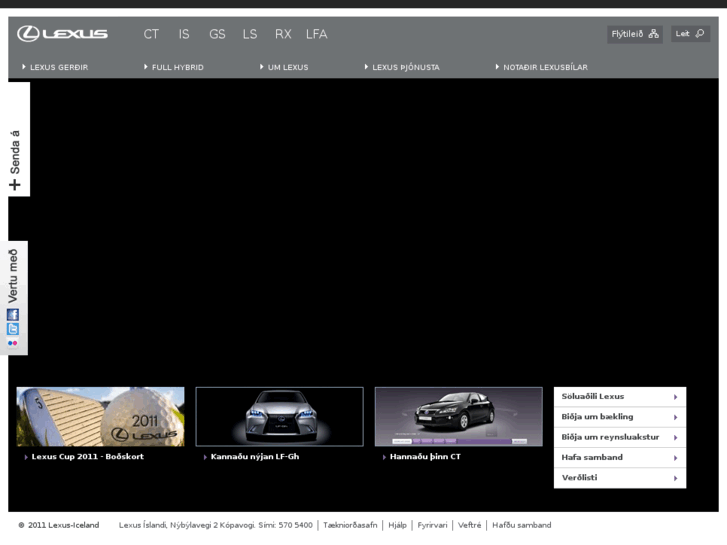Click the 2011 Lexus-Iceland copyright text
The width and height of the screenshot is (727, 545).
(59, 525)
